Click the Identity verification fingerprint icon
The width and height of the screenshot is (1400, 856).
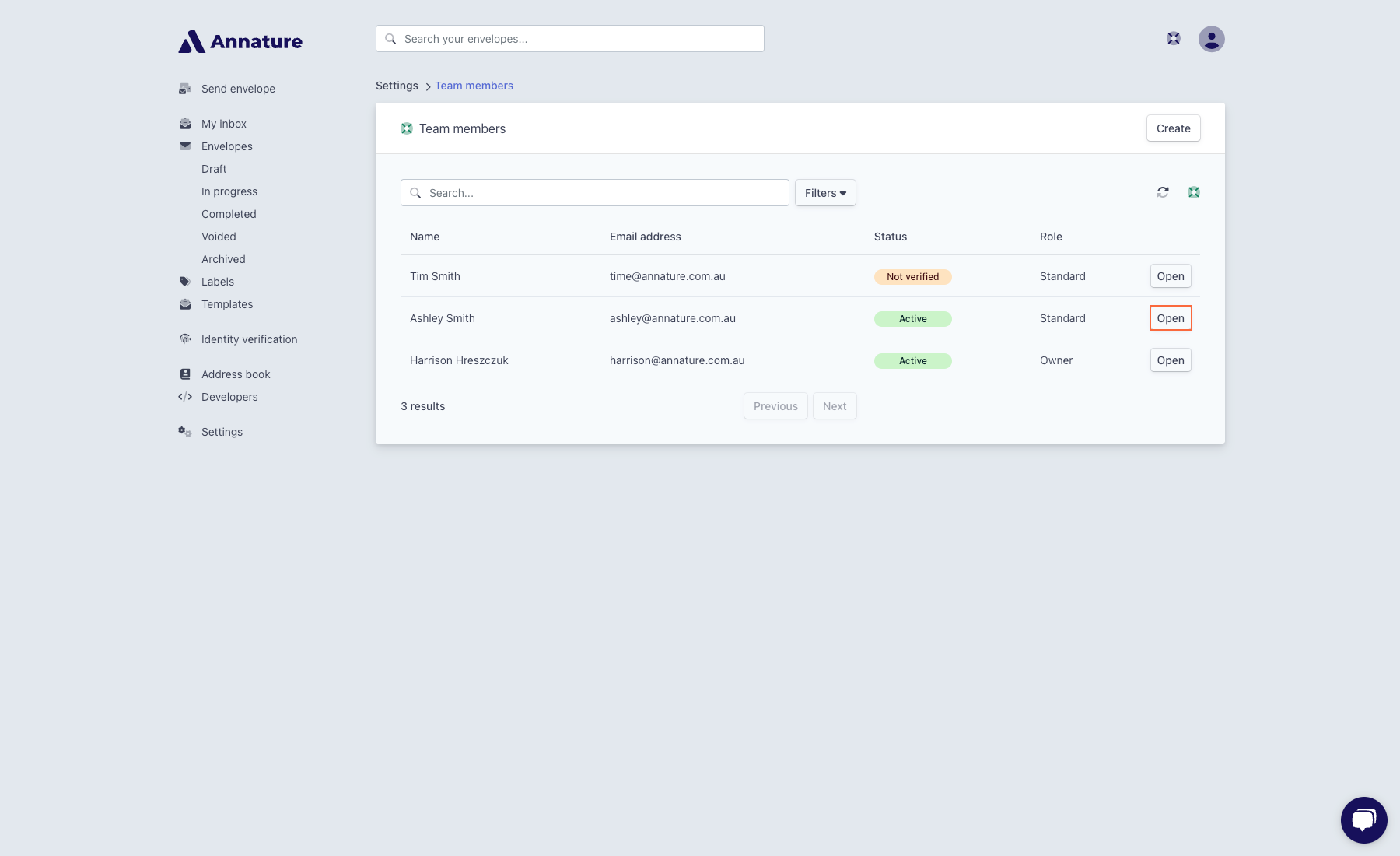(x=185, y=339)
